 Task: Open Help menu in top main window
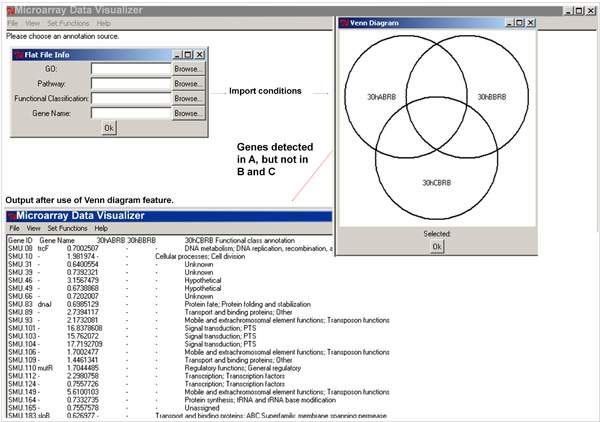[x=104, y=22]
